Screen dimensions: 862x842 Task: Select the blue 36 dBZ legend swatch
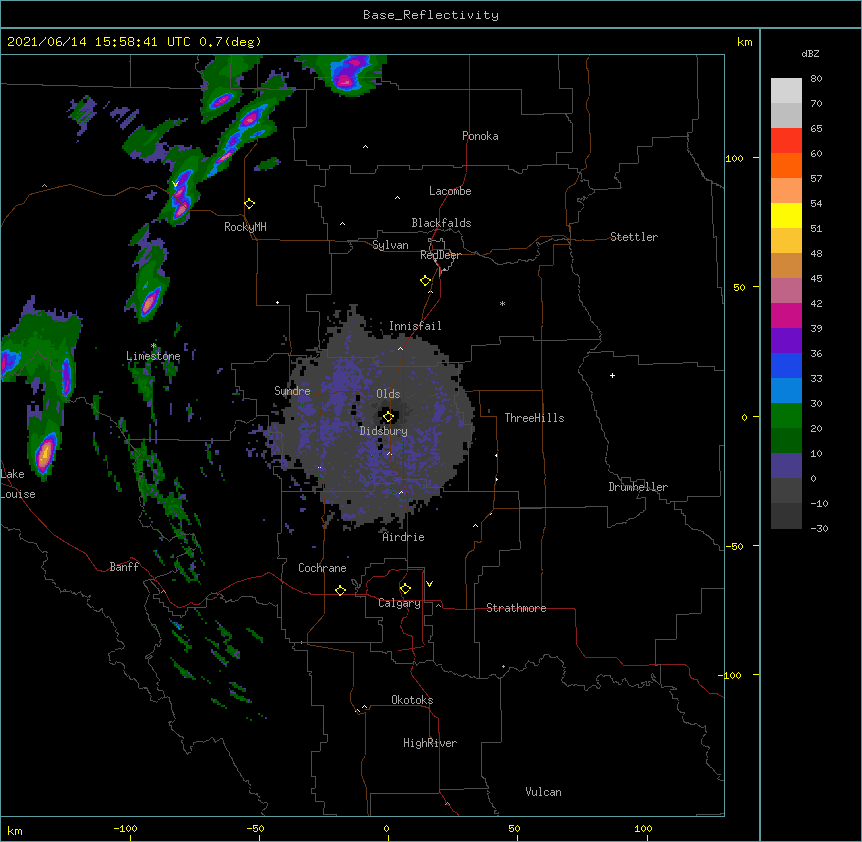(x=786, y=365)
